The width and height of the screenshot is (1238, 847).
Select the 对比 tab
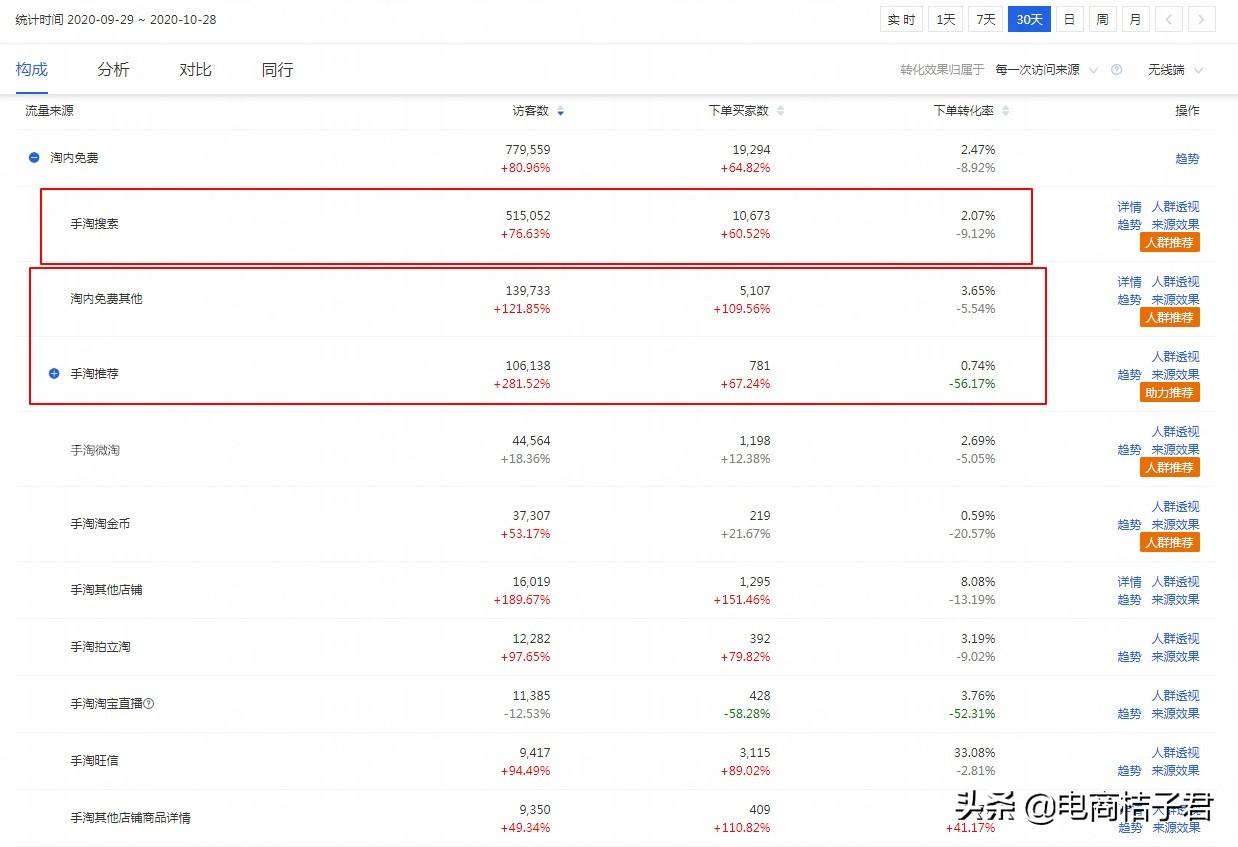tap(194, 69)
